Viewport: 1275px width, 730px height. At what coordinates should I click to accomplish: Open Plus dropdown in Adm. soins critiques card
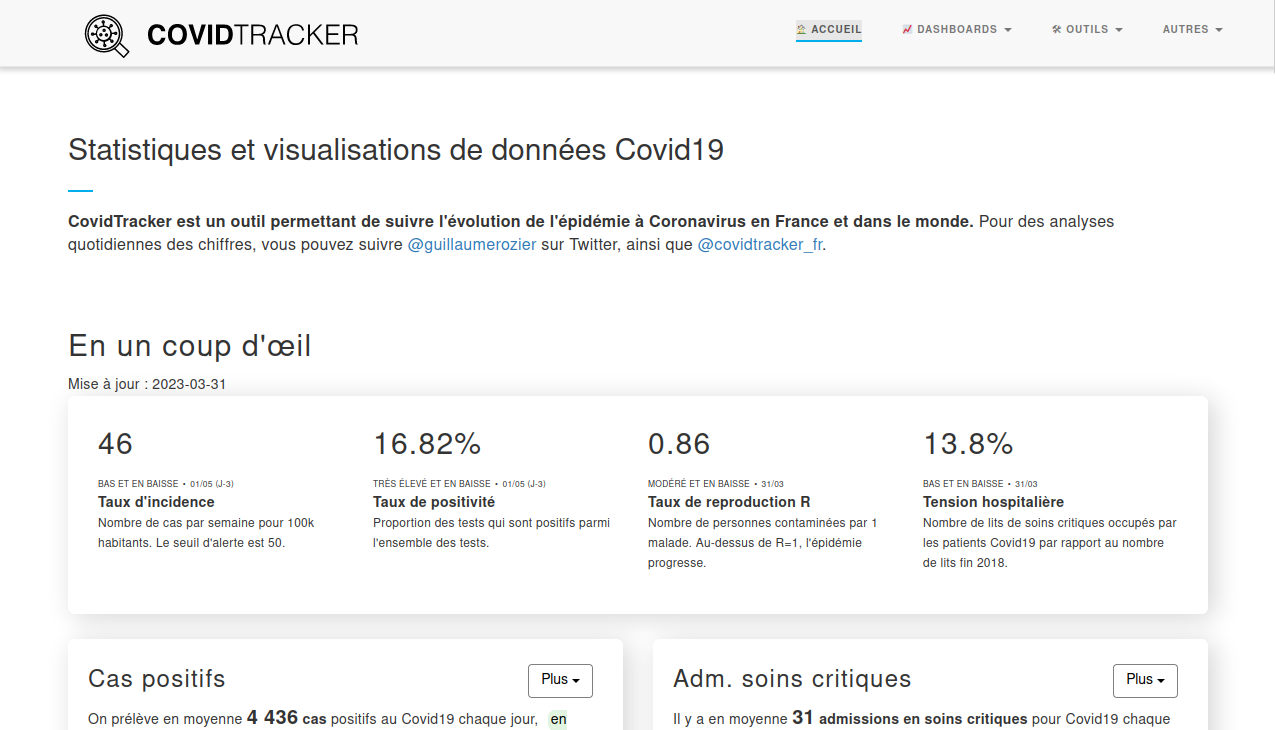1145,680
